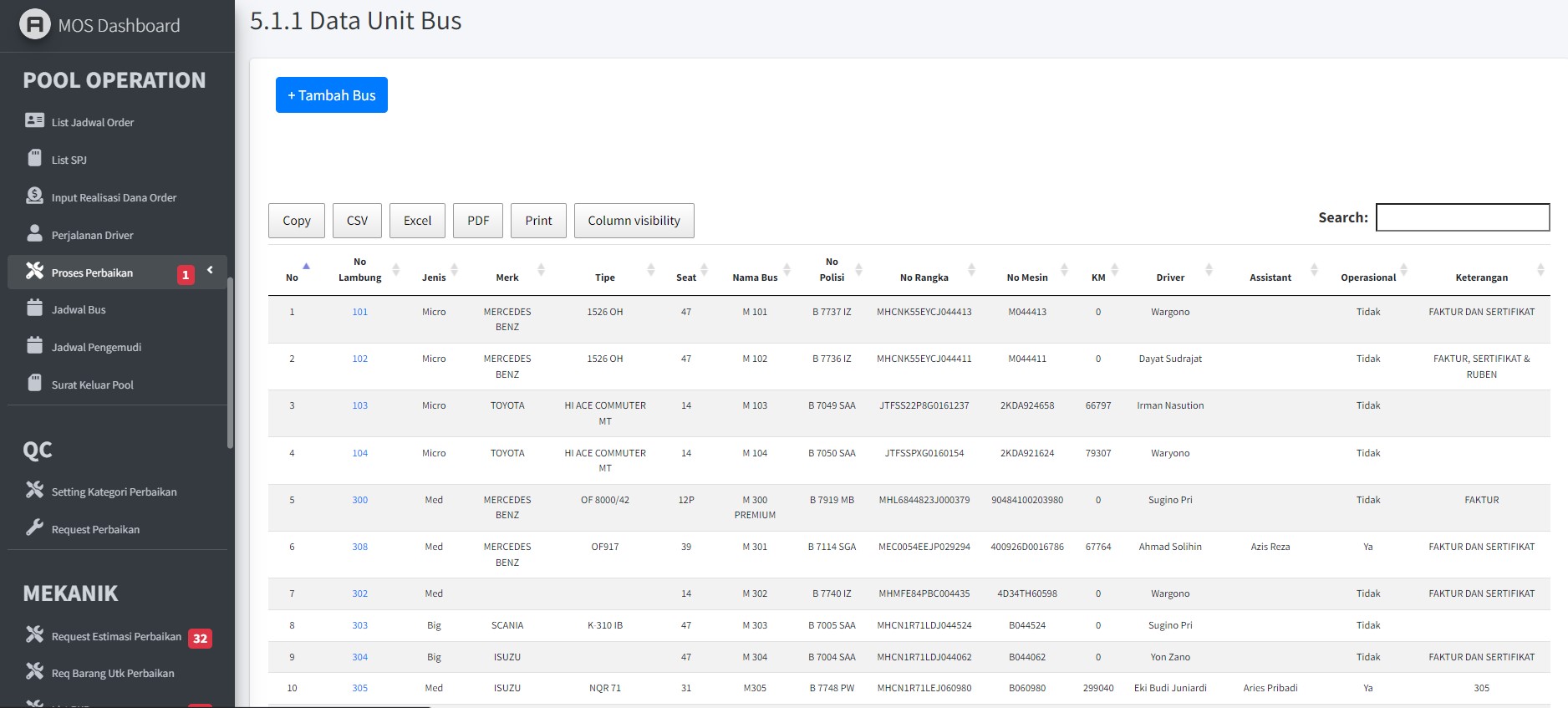Open the Column visibility dropdown

(634, 221)
